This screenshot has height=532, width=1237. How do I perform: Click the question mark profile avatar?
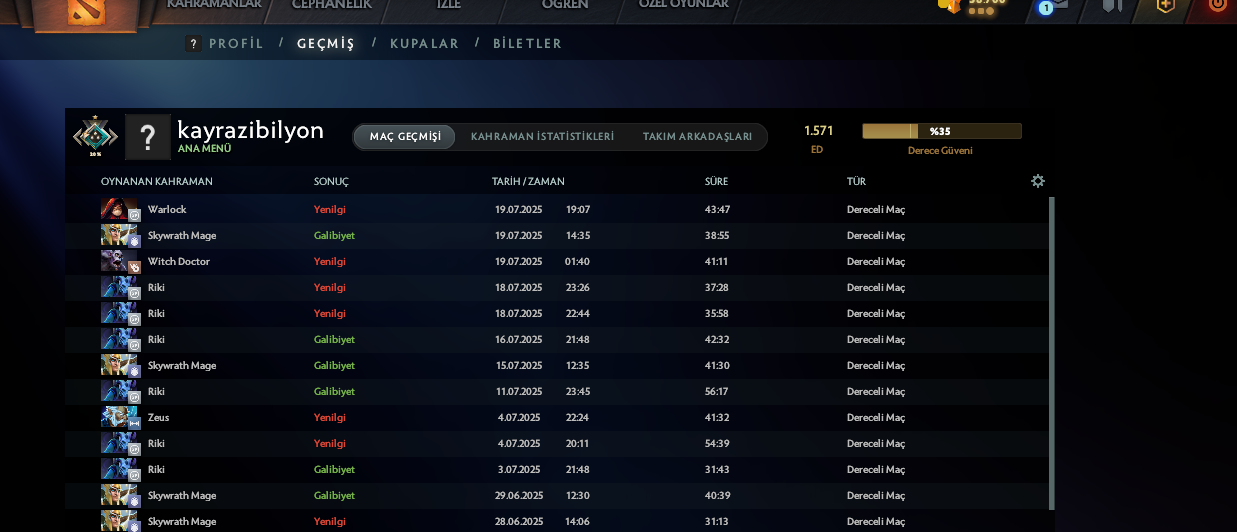147,137
